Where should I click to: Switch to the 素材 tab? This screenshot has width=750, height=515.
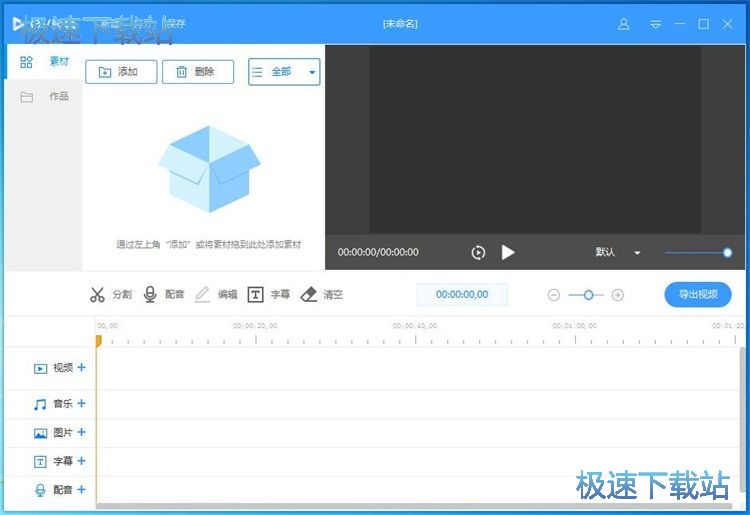click(45, 62)
